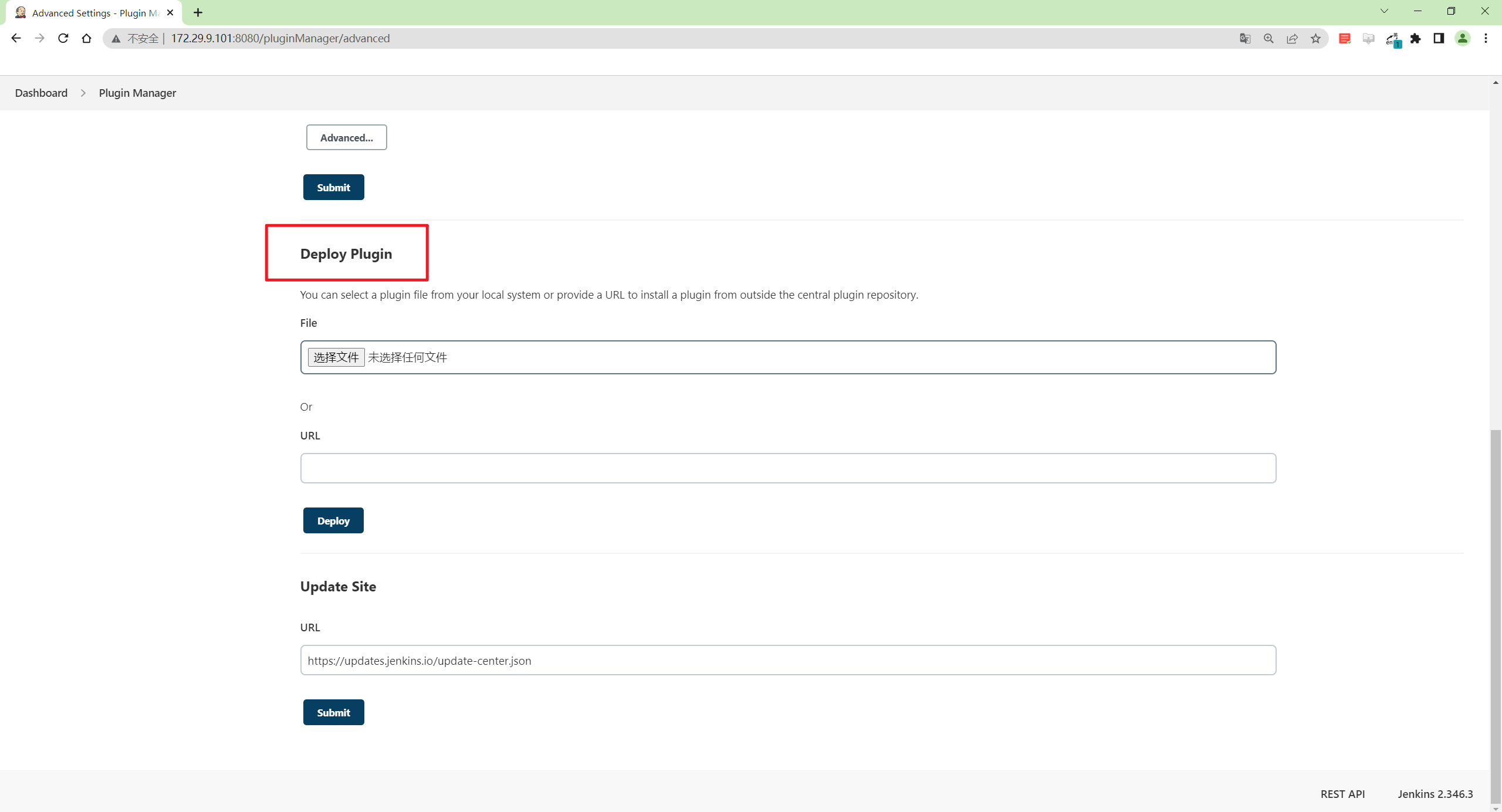Click the Update Site heading text
Viewport: 1502px width, 812px height.
[x=338, y=586]
